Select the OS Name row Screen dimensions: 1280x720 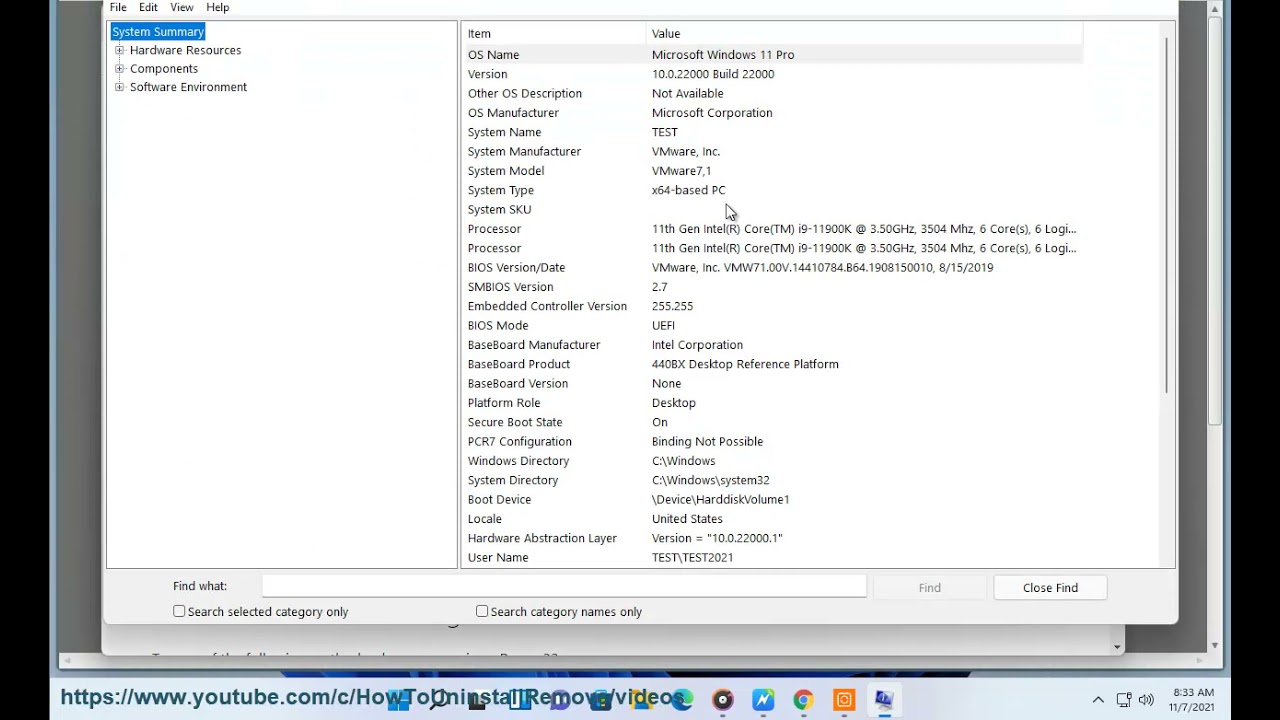coord(772,55)
